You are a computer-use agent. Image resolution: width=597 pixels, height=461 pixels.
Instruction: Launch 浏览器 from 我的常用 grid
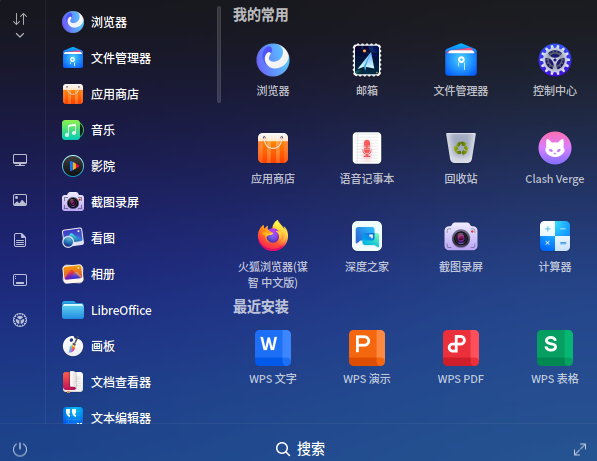(x=273, y=70)
